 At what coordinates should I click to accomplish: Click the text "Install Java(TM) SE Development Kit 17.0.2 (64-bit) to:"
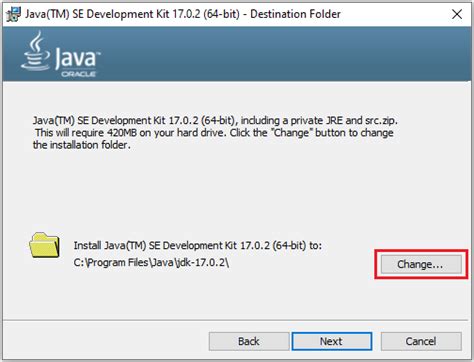[198, 246]
